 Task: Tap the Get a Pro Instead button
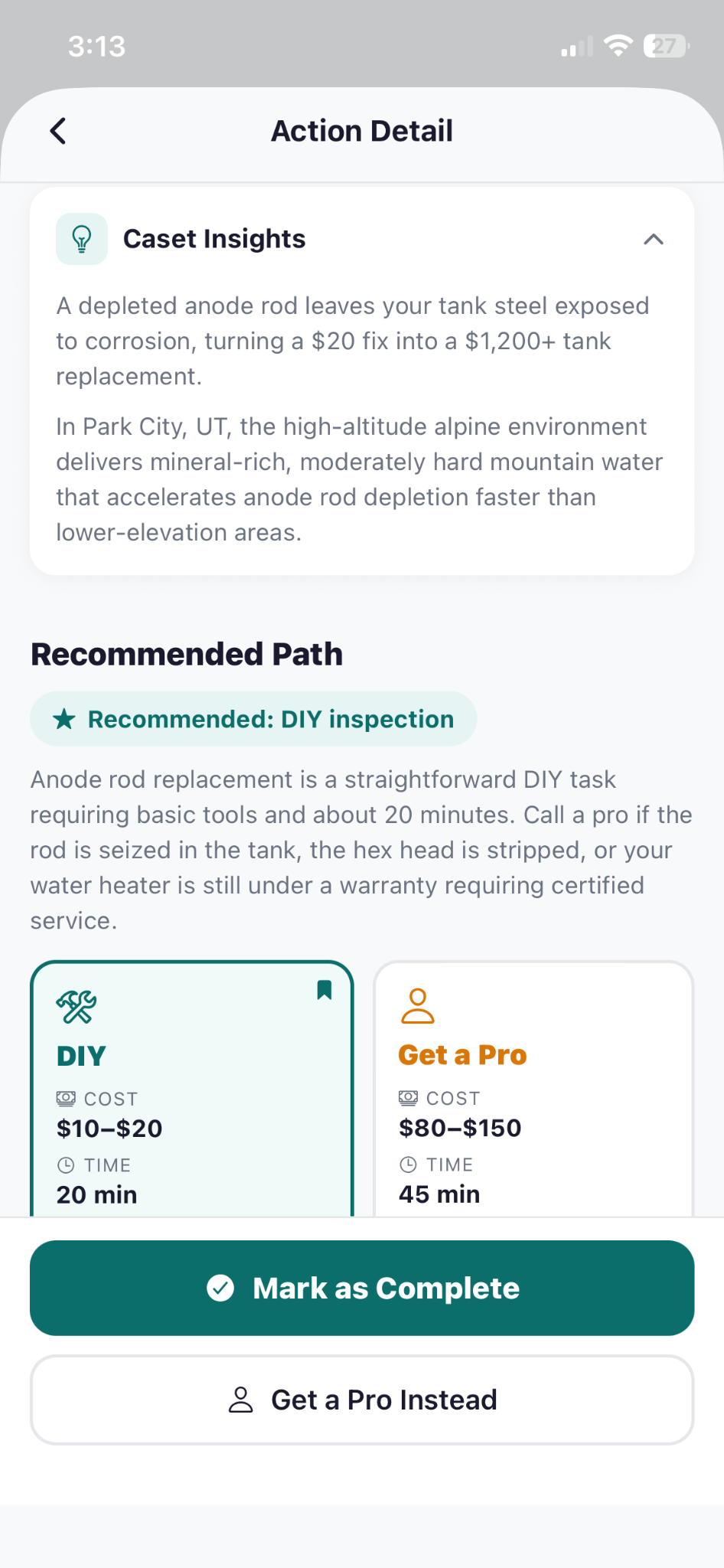(362, 1400)
